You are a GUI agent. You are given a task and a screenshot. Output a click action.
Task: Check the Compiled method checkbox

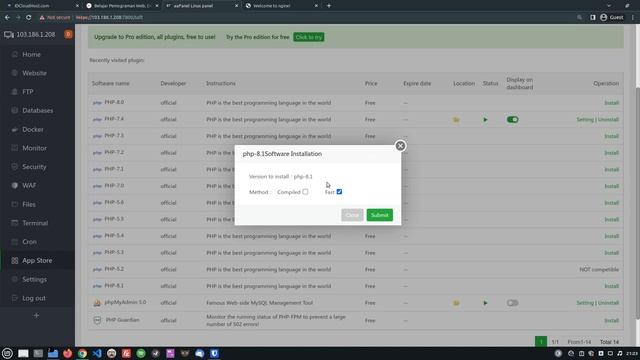click(305, 192)
